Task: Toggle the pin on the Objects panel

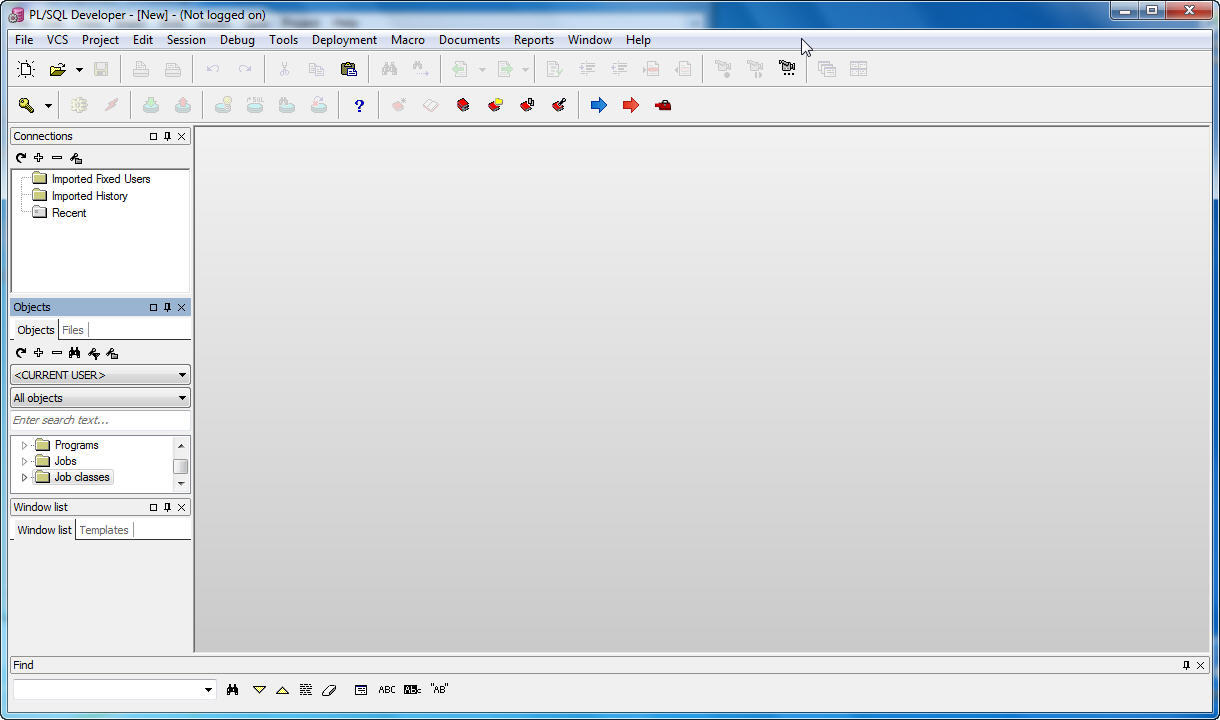Action: pyautogui.click(x=167, y=307)
